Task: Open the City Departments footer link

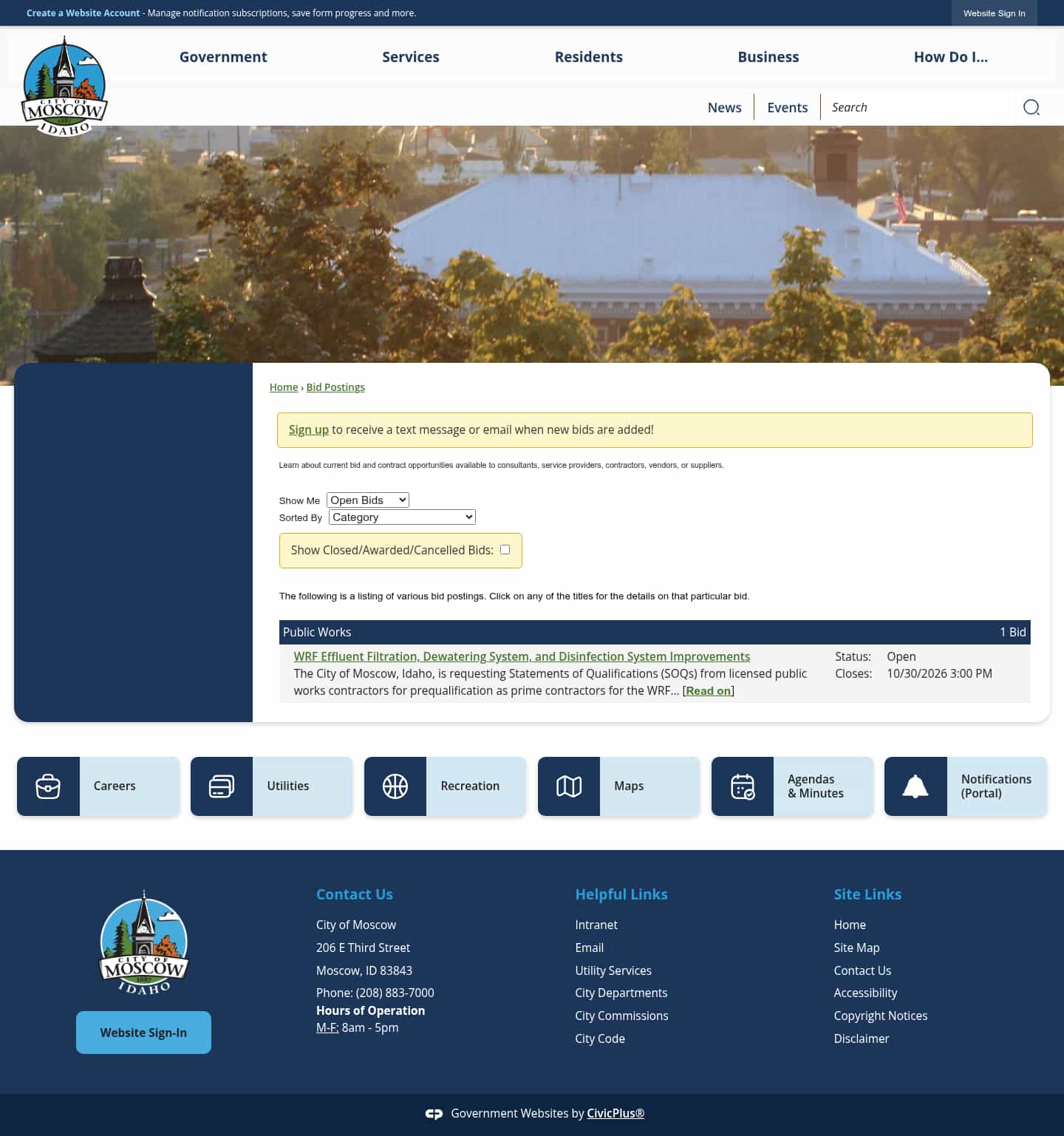Action: click(x=621, y=993)
